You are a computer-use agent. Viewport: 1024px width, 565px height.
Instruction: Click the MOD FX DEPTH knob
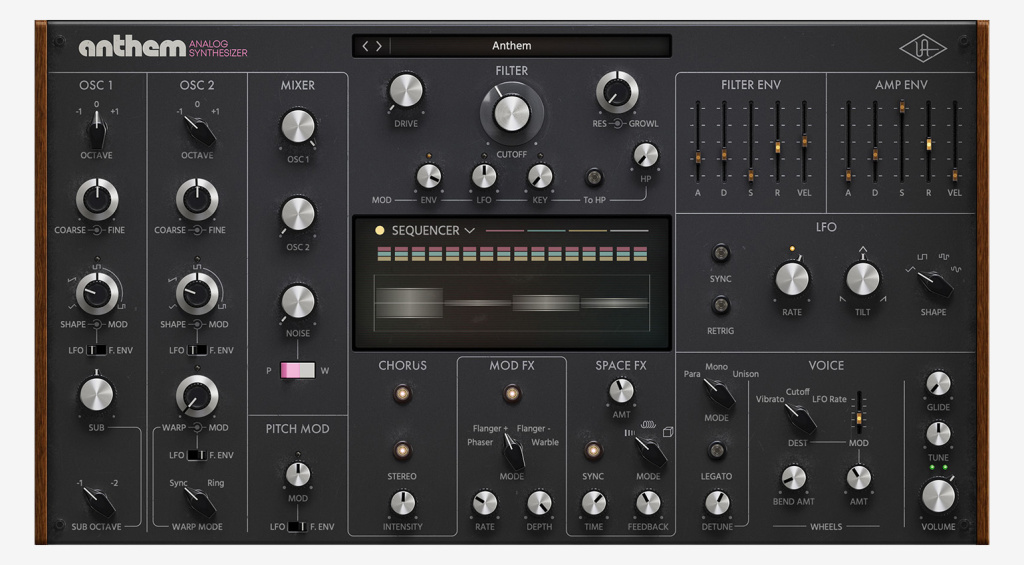(x=539, y=503)
